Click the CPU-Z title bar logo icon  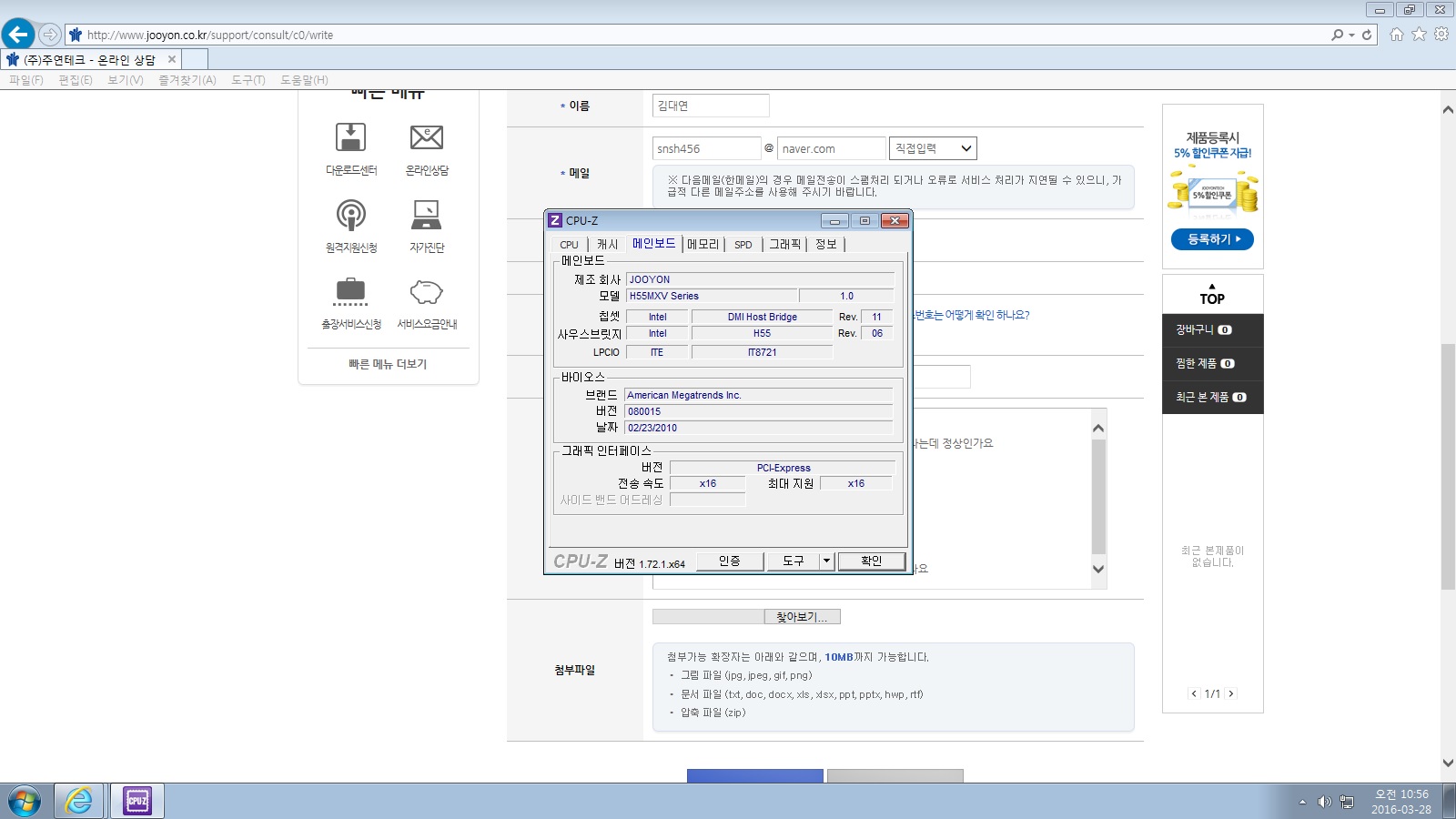point(555,220)
